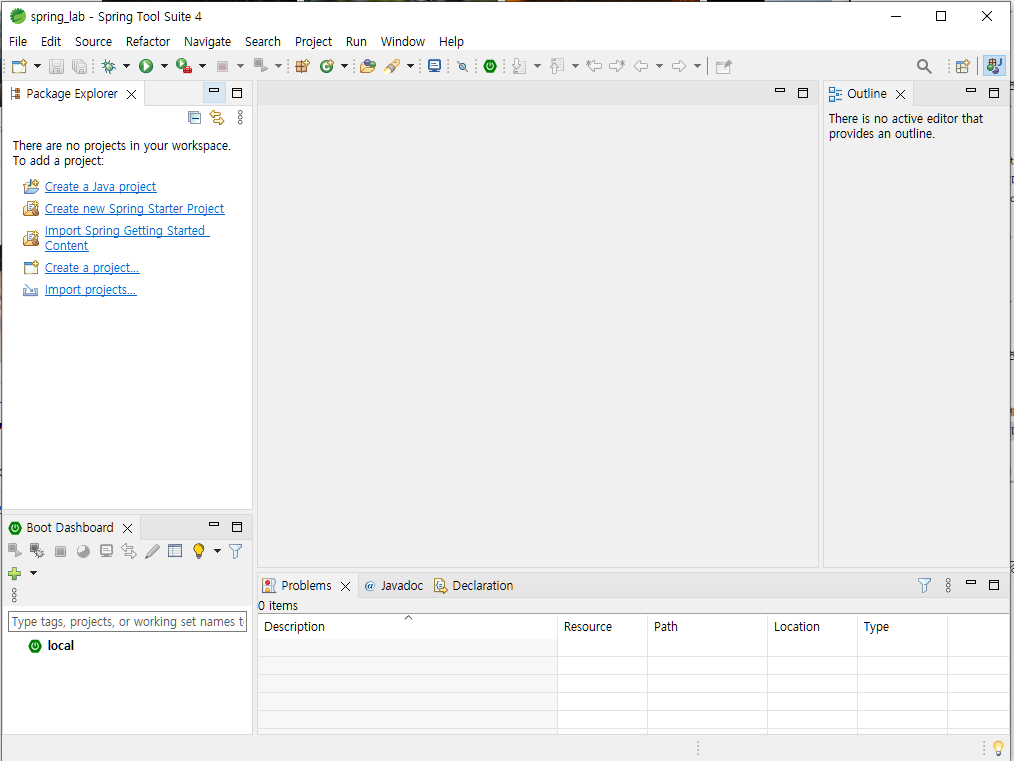
Task: Click the Run with toolbox (external tools) icon
Action: [x=184, y=66]
